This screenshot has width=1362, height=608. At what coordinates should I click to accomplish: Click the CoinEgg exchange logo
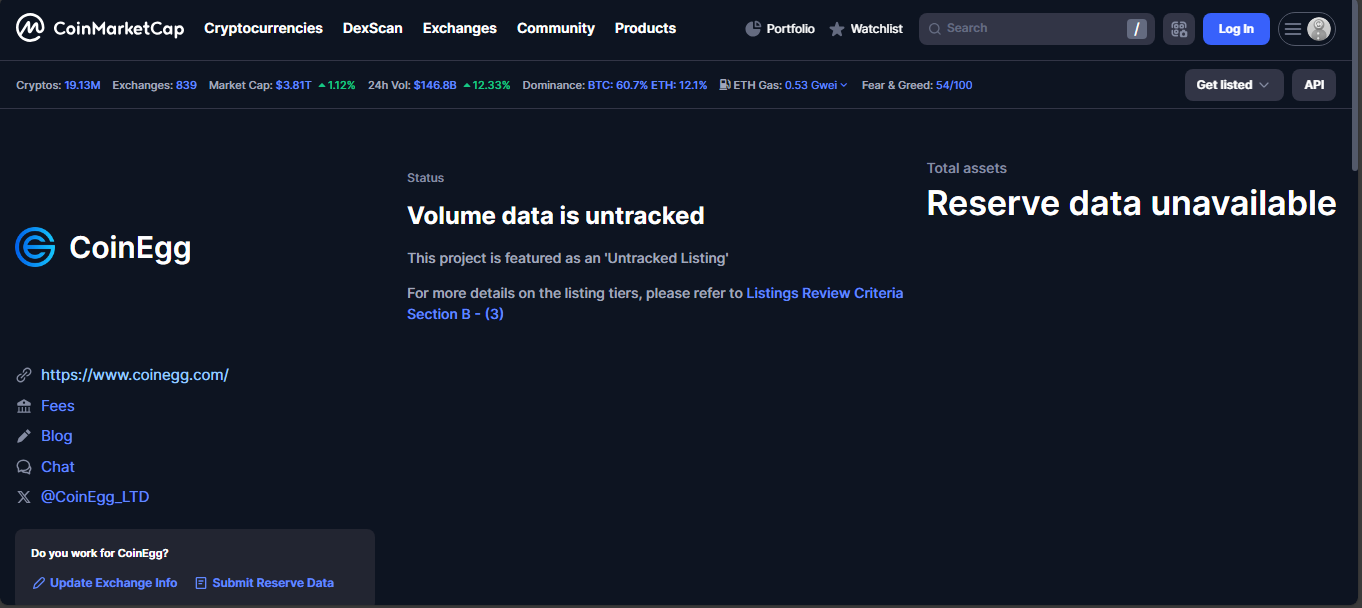[x=35, y=247]
